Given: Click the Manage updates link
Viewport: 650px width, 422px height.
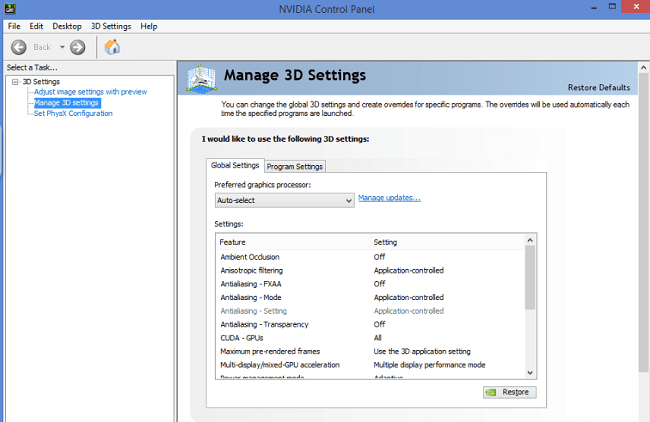Looking at the screenshot, I should coord(389,198).
